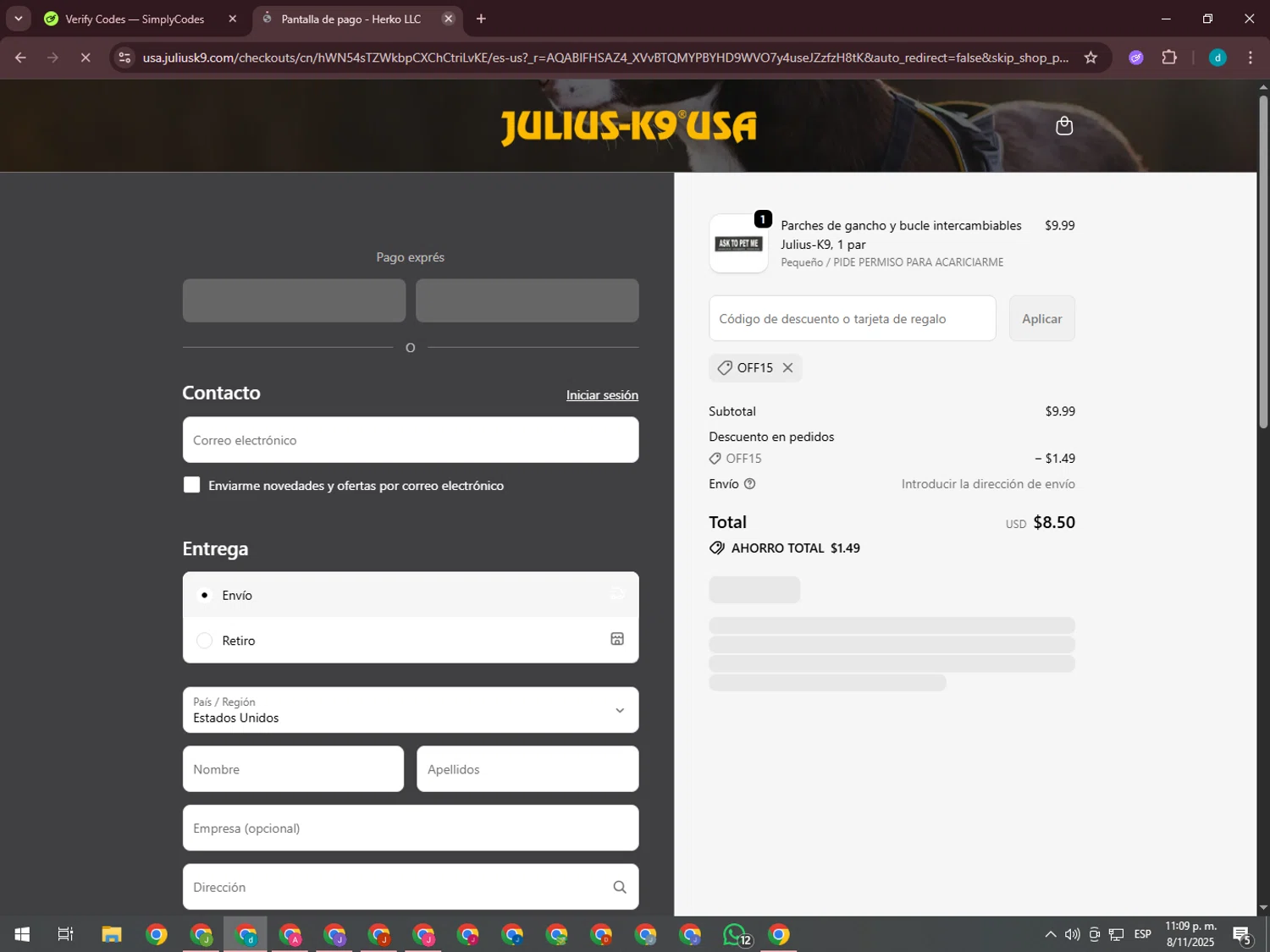Focus the Nombre field

(x=293, y=769)
